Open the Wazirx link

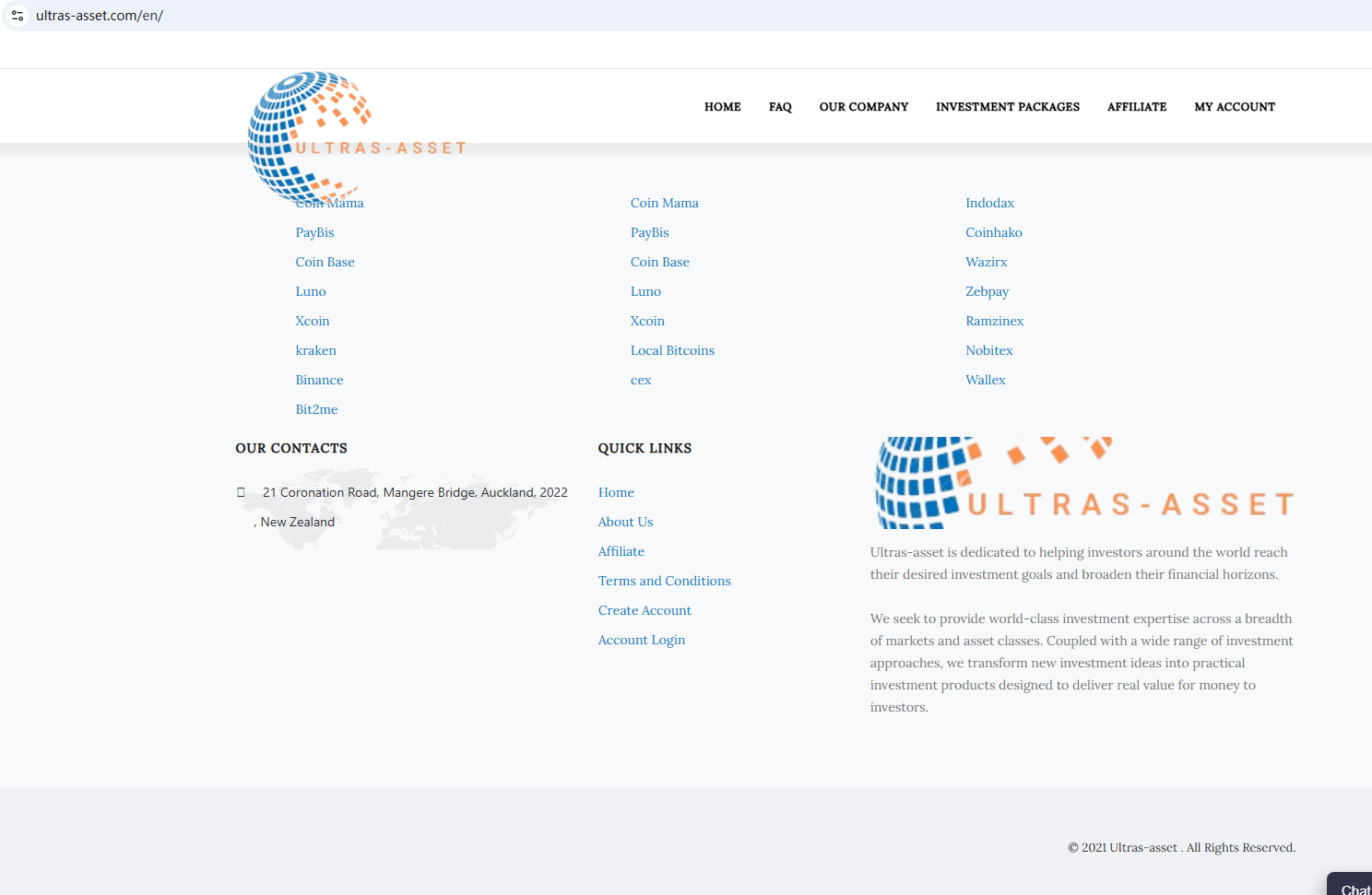click(x=987, y=262)
